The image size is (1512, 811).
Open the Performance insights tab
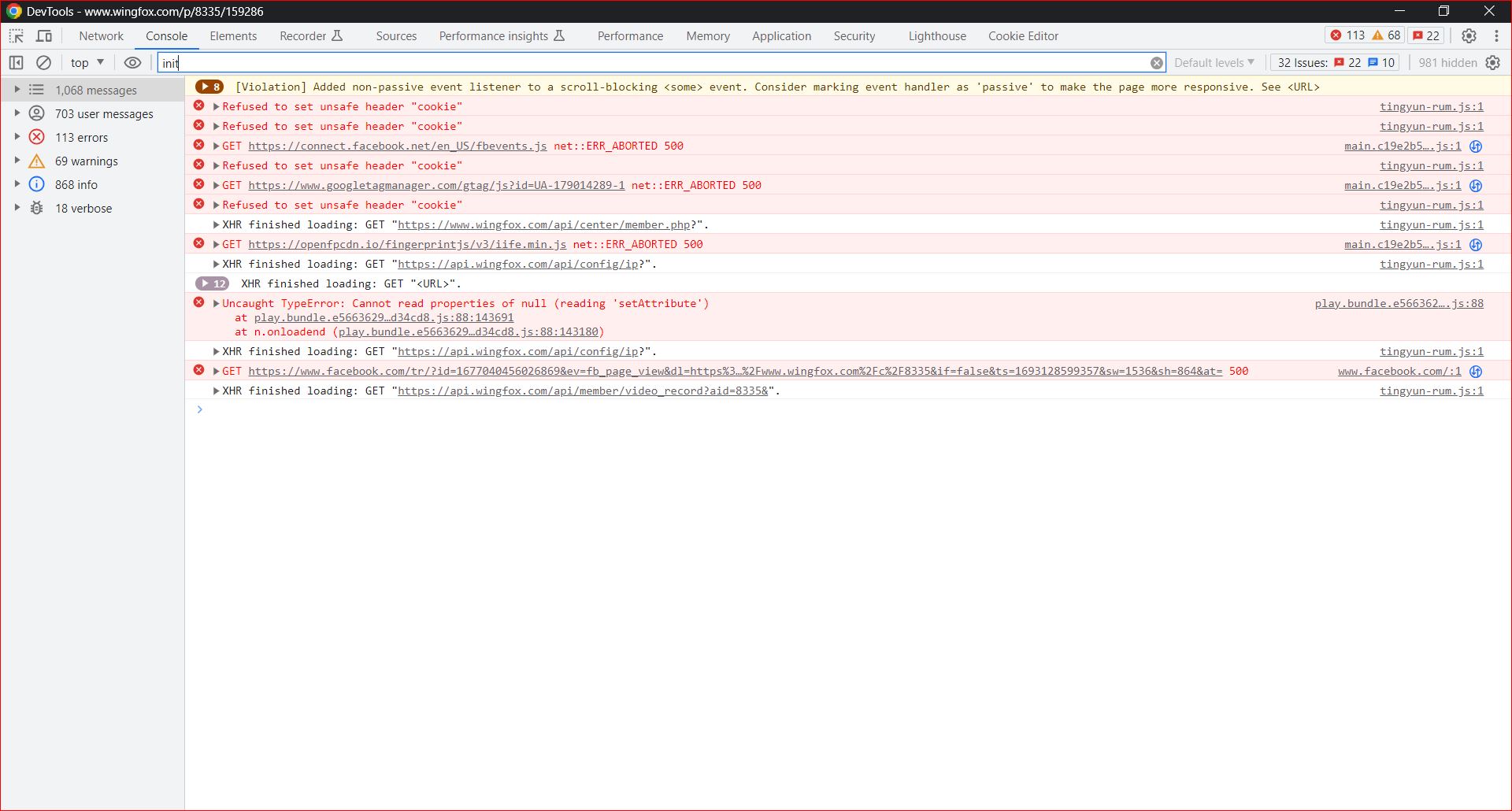click(x=502, y=36)
